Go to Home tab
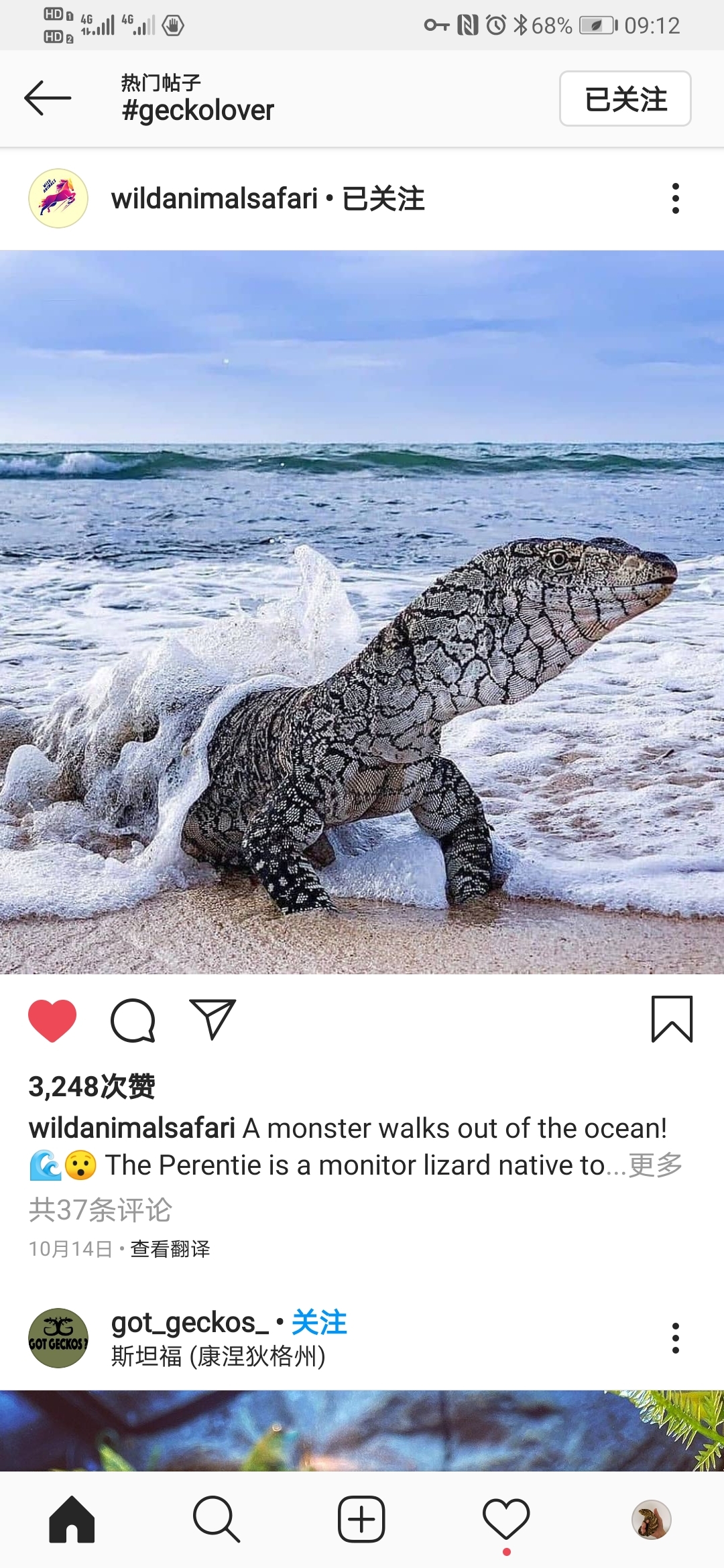724x1568 pixels. coord(72,1519)
